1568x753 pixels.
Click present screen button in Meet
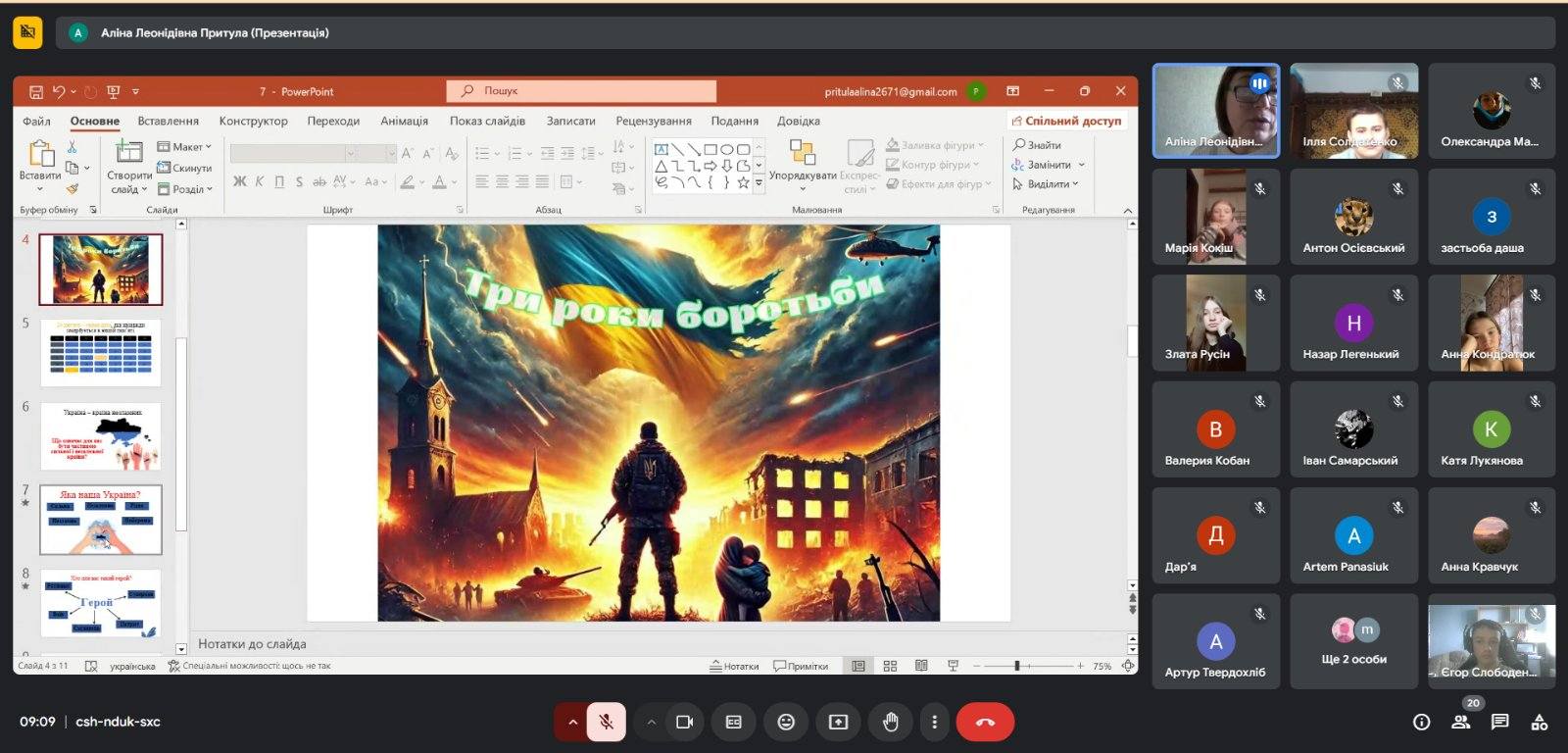(838, 723)
